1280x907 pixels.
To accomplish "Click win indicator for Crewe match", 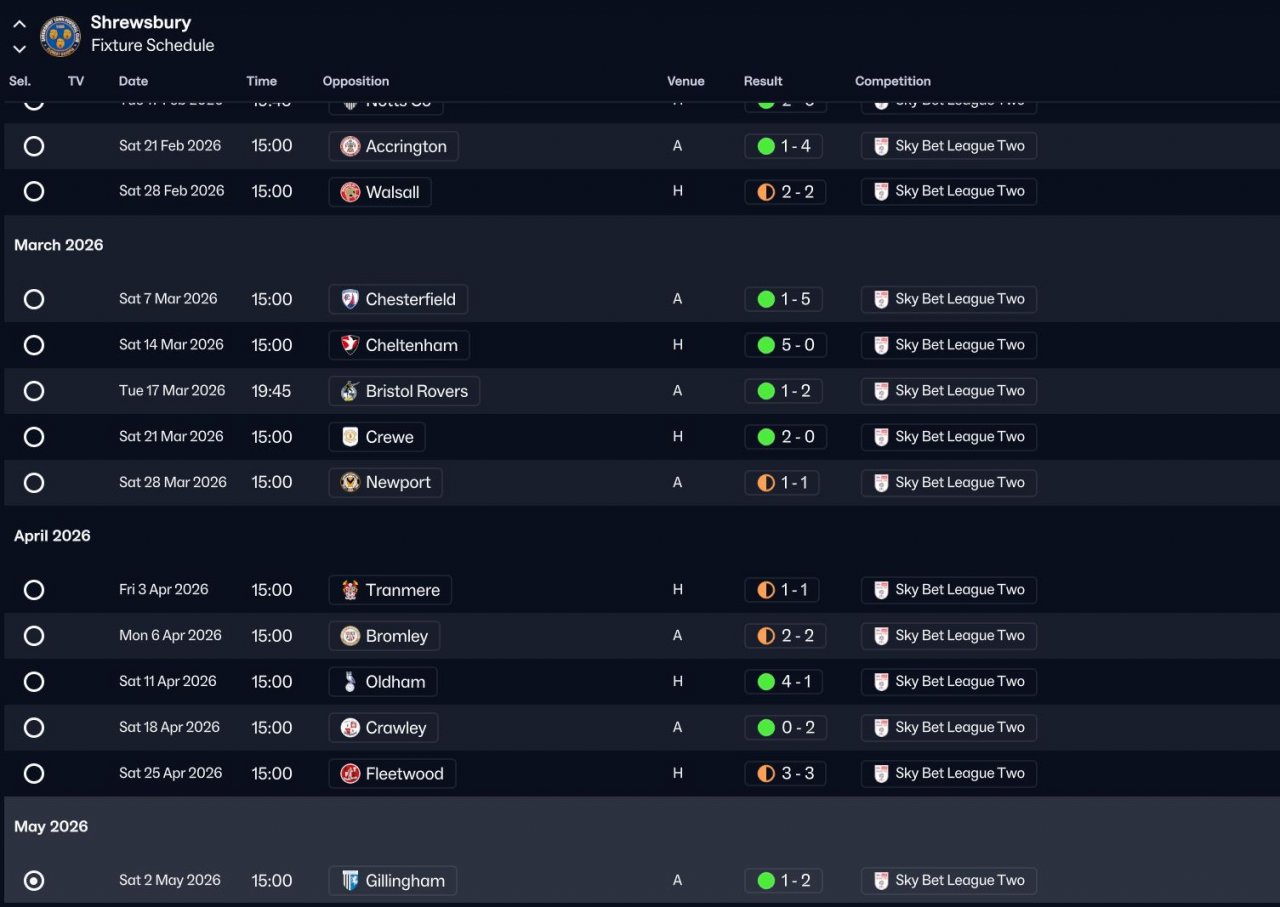I will click(x=766, y=437).
